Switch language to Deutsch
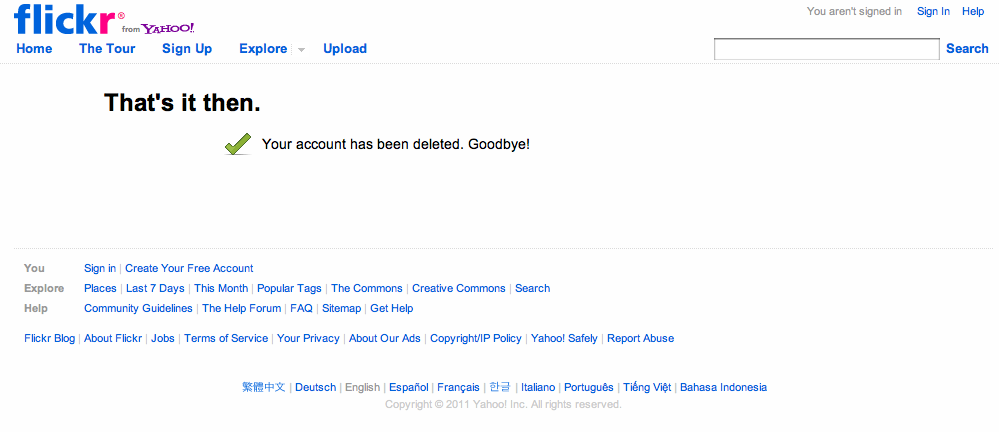The height and width of the screenshot is (432, 999). pos(315,387)
